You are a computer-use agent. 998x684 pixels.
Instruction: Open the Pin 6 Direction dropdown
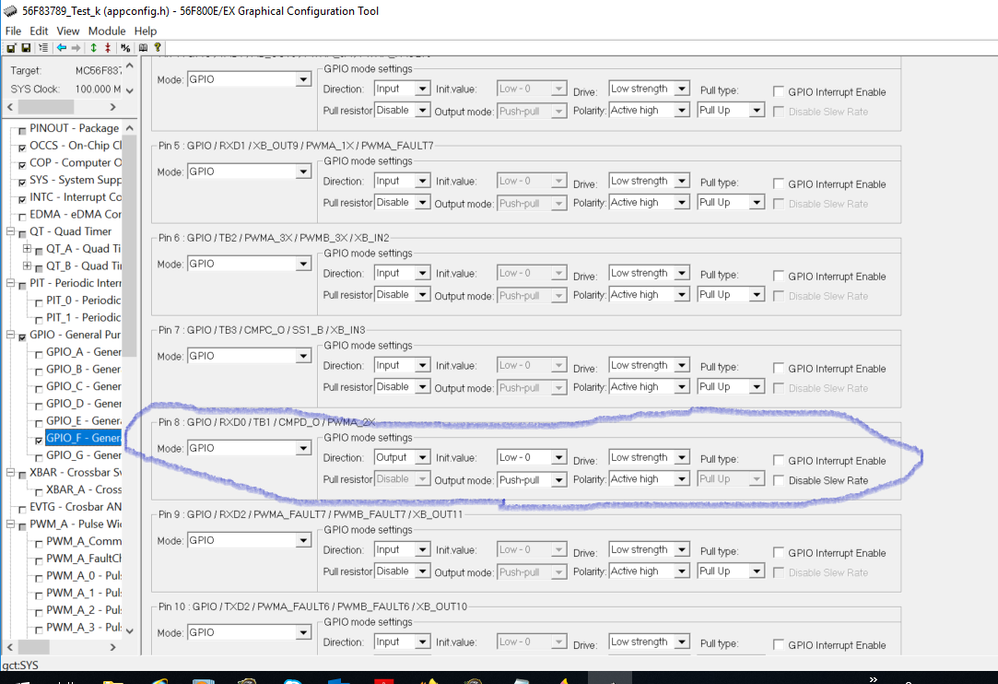click(x=422, y=273)
